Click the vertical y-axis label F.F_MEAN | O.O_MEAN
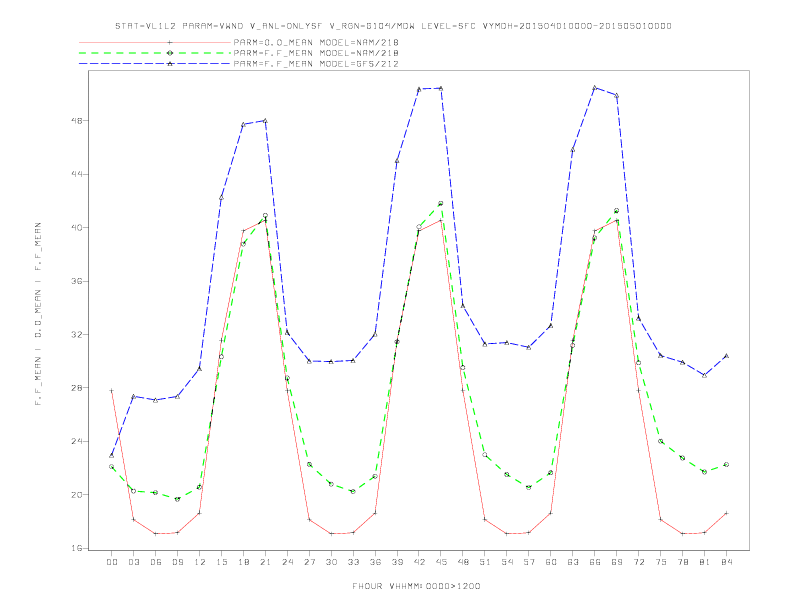 pyautogui.click(x=38, y=314)
